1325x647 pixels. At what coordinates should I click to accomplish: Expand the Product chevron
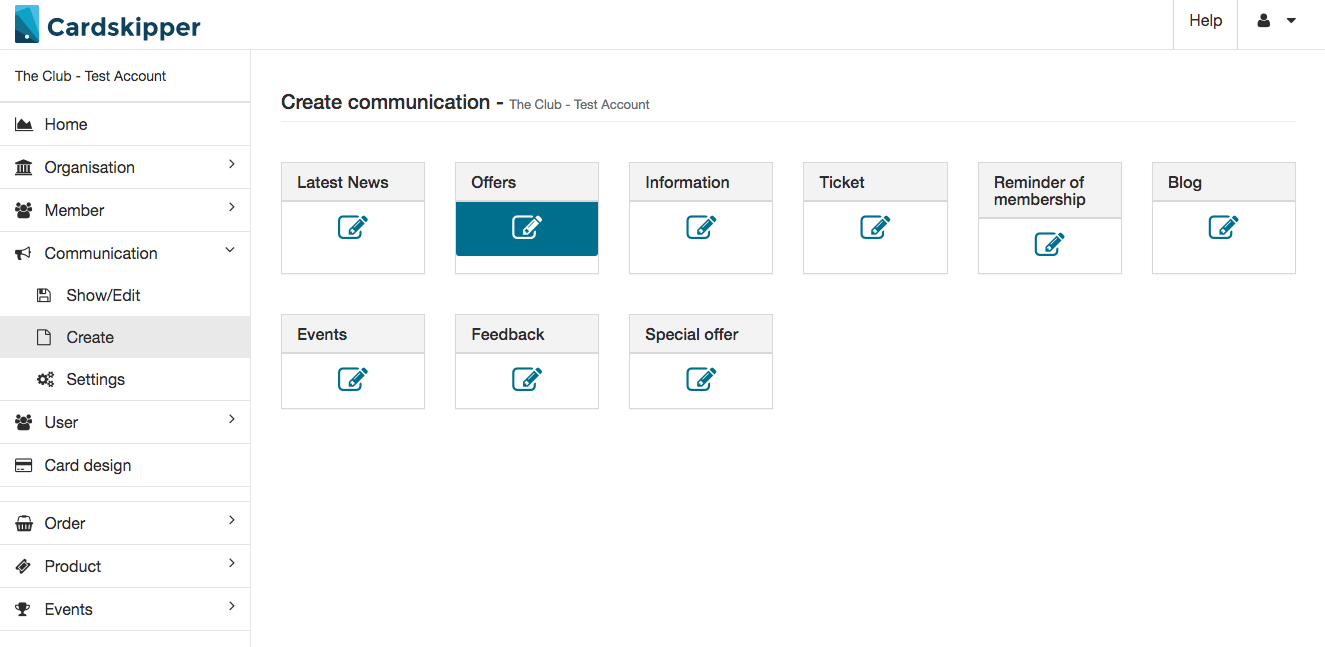[x=231, y=563]
